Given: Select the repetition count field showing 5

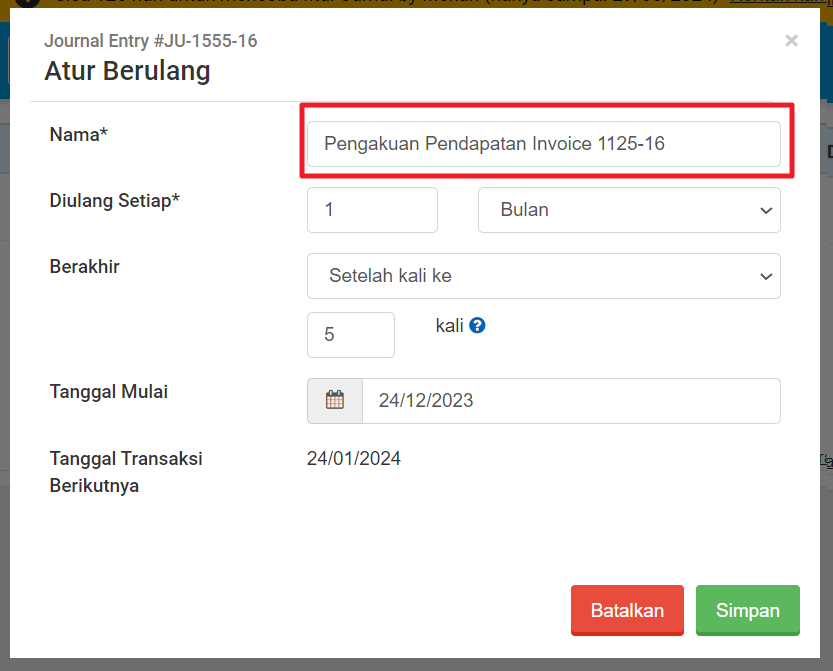Looking at the screenshot, I should click(x=350, y=335).
